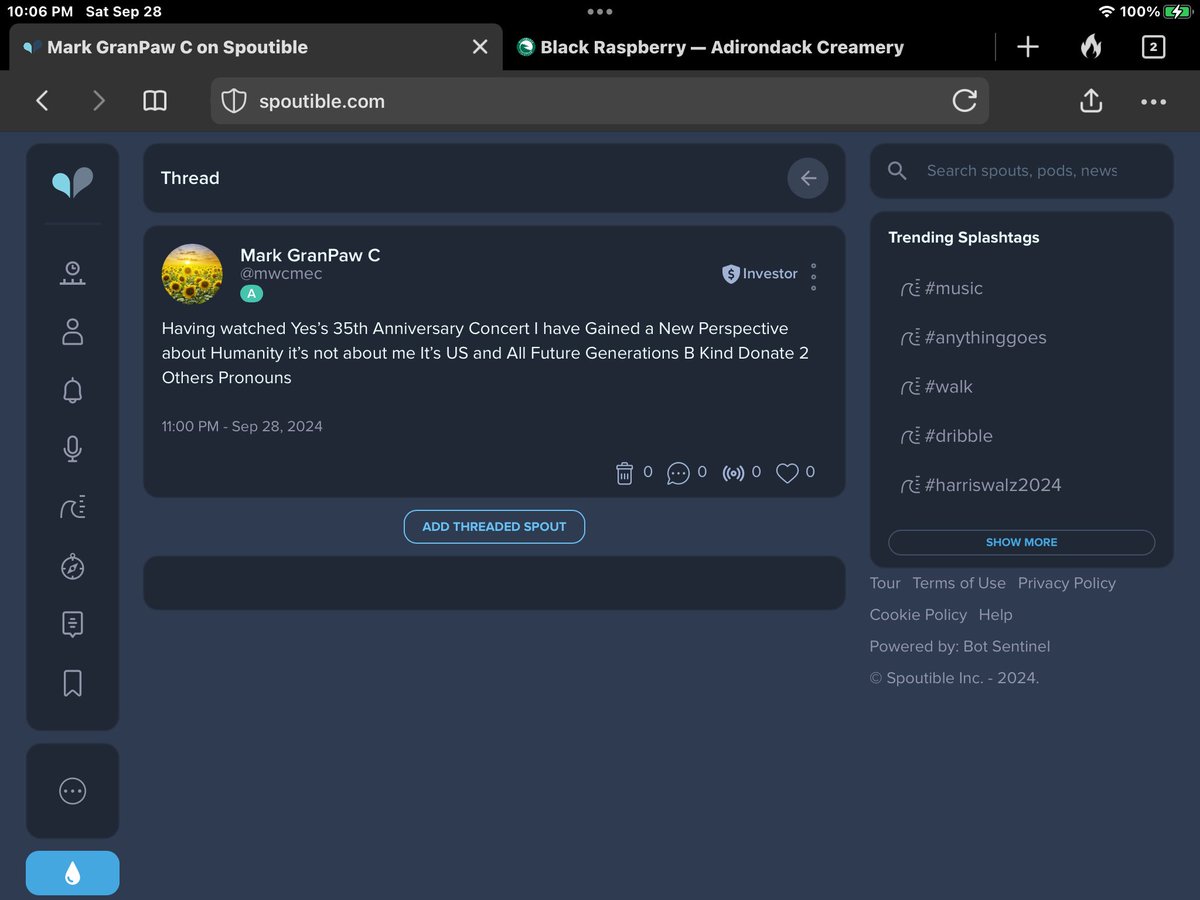Go forward with browser forward arrow
The width and height of the screenshot is (1200, 900).
click(98, 100)
